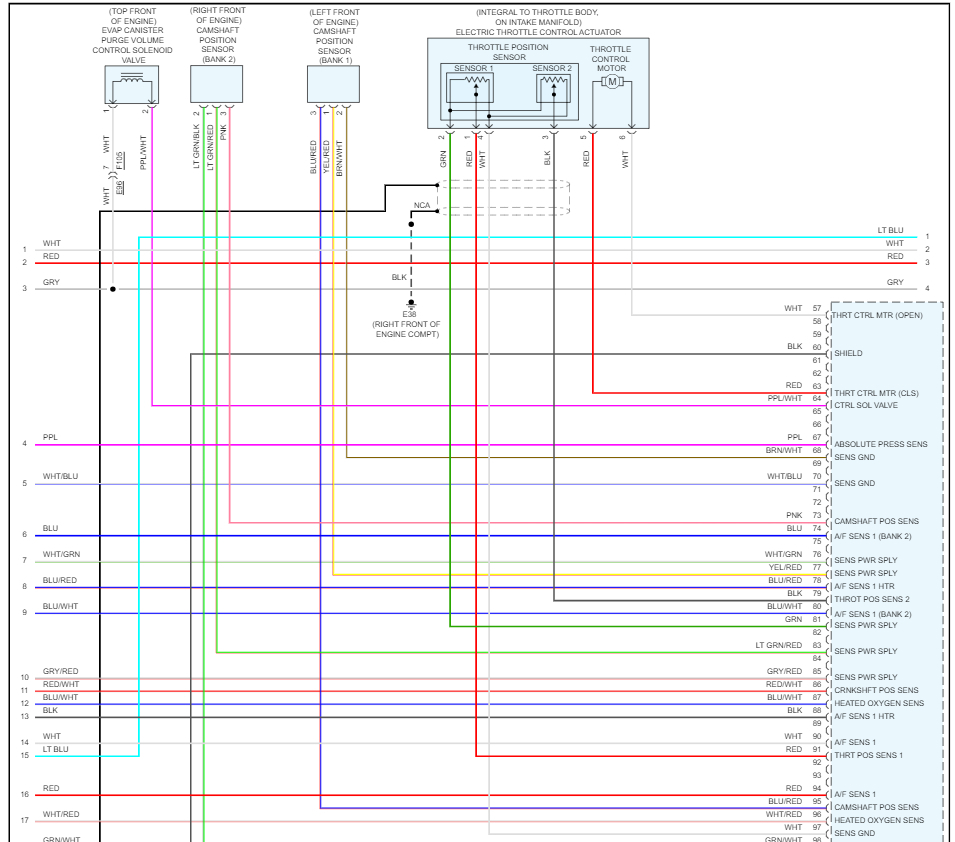Click the F105 connector label
This screenshot has height=842, width=955.
[119, 160]
